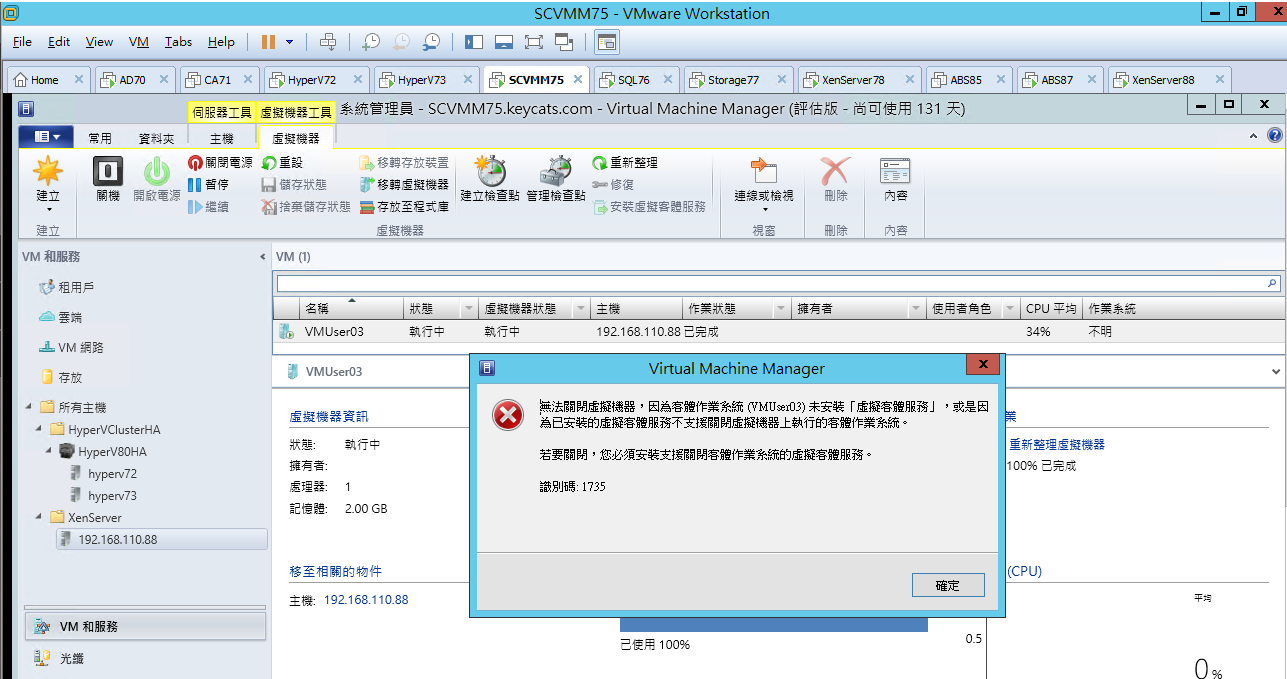Click 移轉虛擬機器 (Migrate Virtual Machine)

(x=404, y=184)
